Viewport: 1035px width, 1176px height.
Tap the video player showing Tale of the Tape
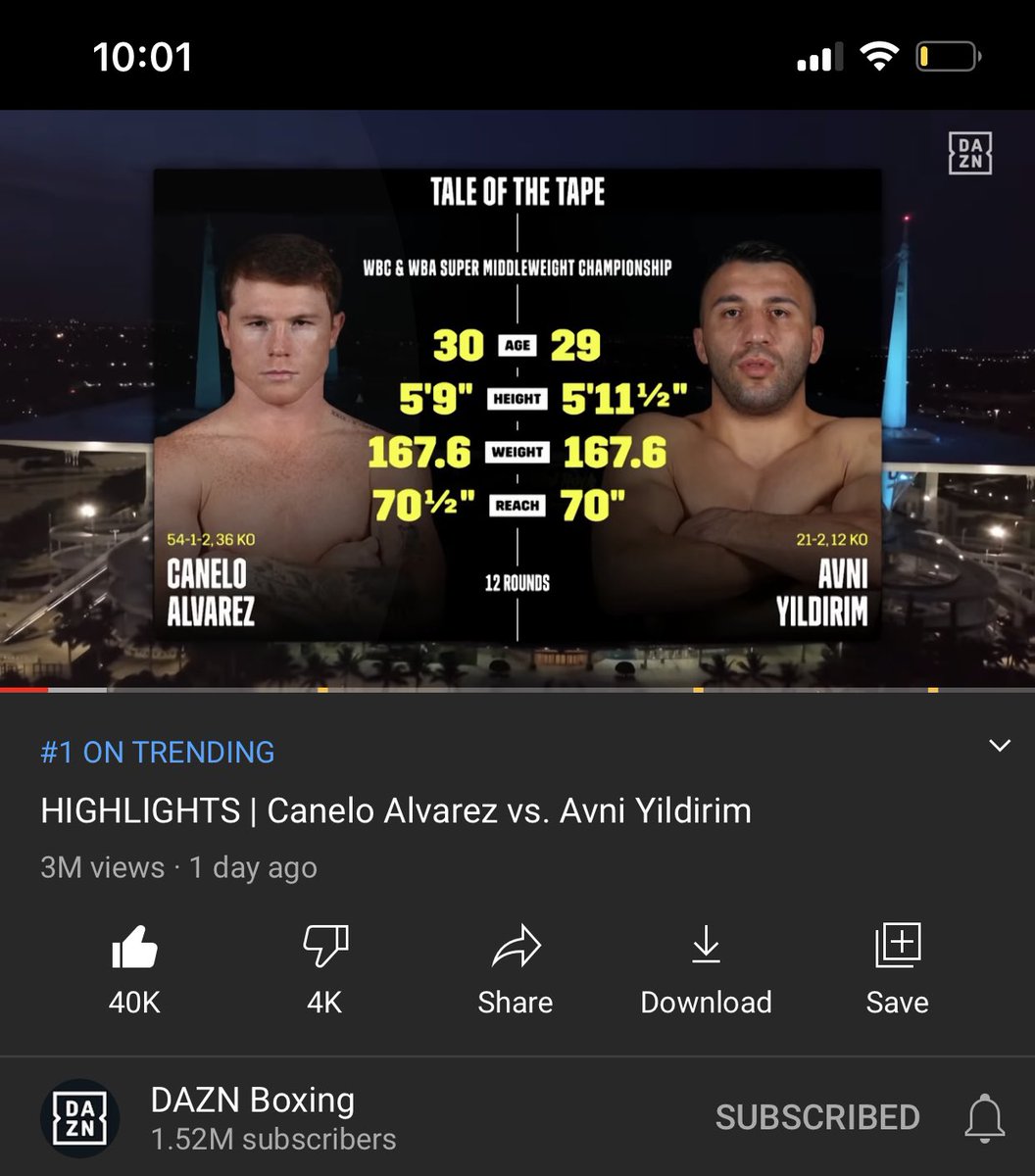(x=517, y=400)
